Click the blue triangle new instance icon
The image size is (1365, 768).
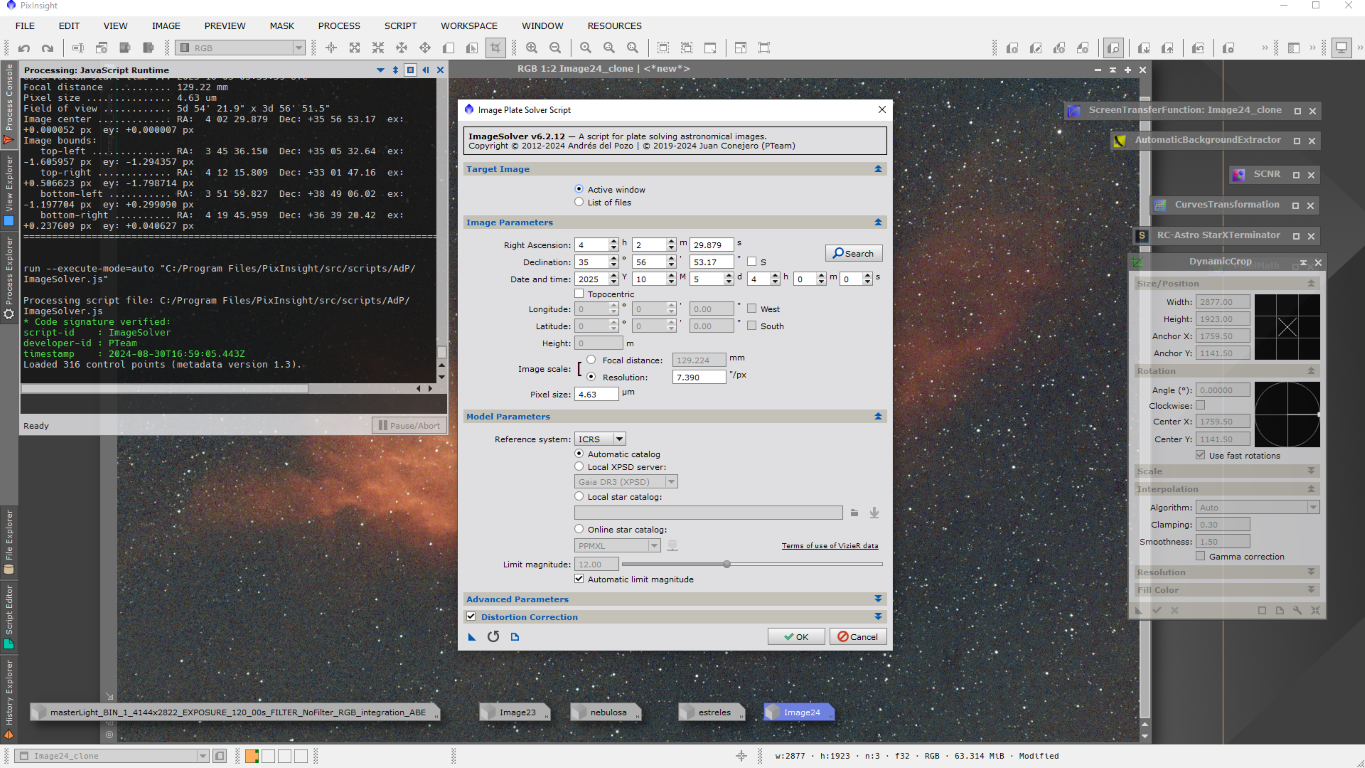[472, 637]
